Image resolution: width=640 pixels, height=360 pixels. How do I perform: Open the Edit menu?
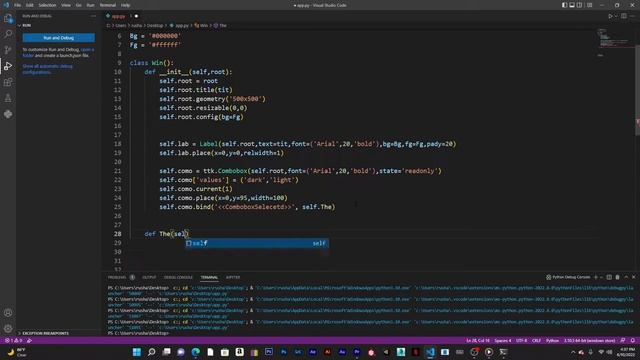[x=30, y=5]
